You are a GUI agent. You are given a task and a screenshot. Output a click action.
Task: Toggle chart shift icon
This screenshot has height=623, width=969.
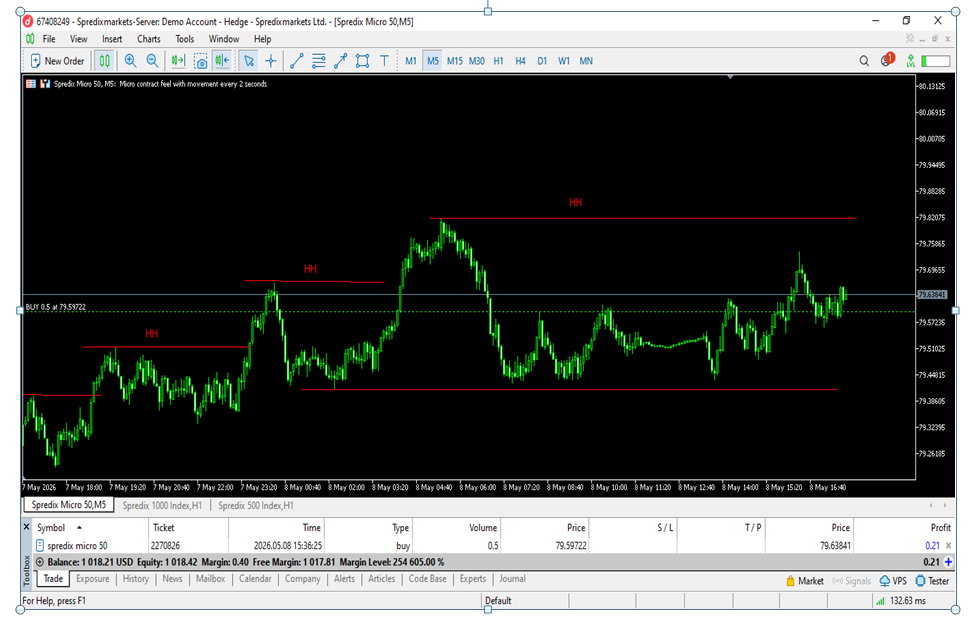coord(222,61)
